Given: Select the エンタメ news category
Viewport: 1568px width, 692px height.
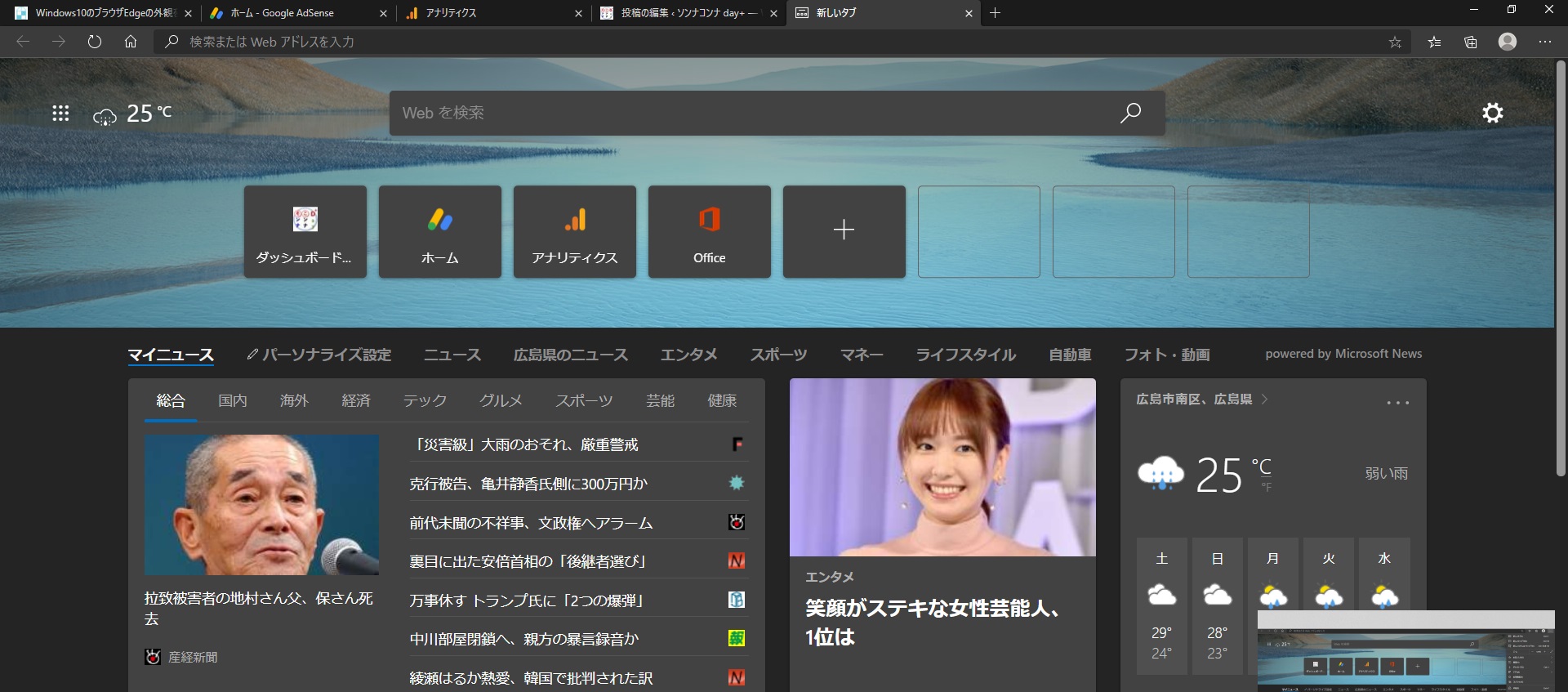Looking at the screenshot, I should coord(688,355).
